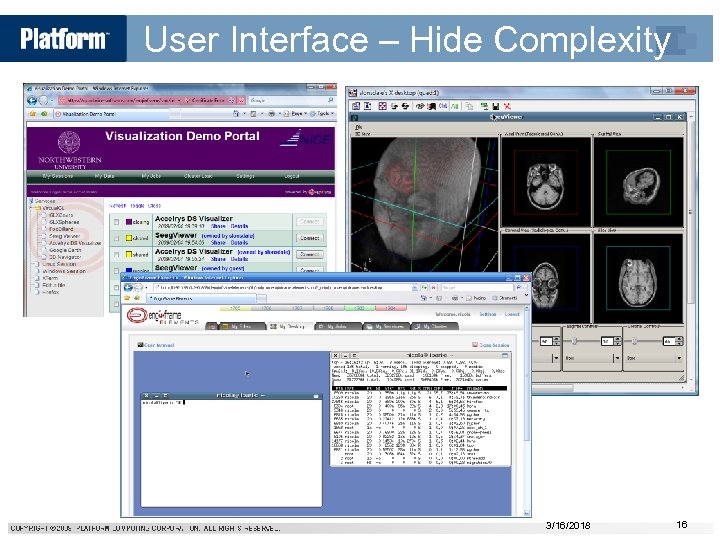The width and height of the screenshot is (720, 540).
Task: Click home icon in Visualization Demo Portal browser toolbar
Action: [x=236, y=113]
